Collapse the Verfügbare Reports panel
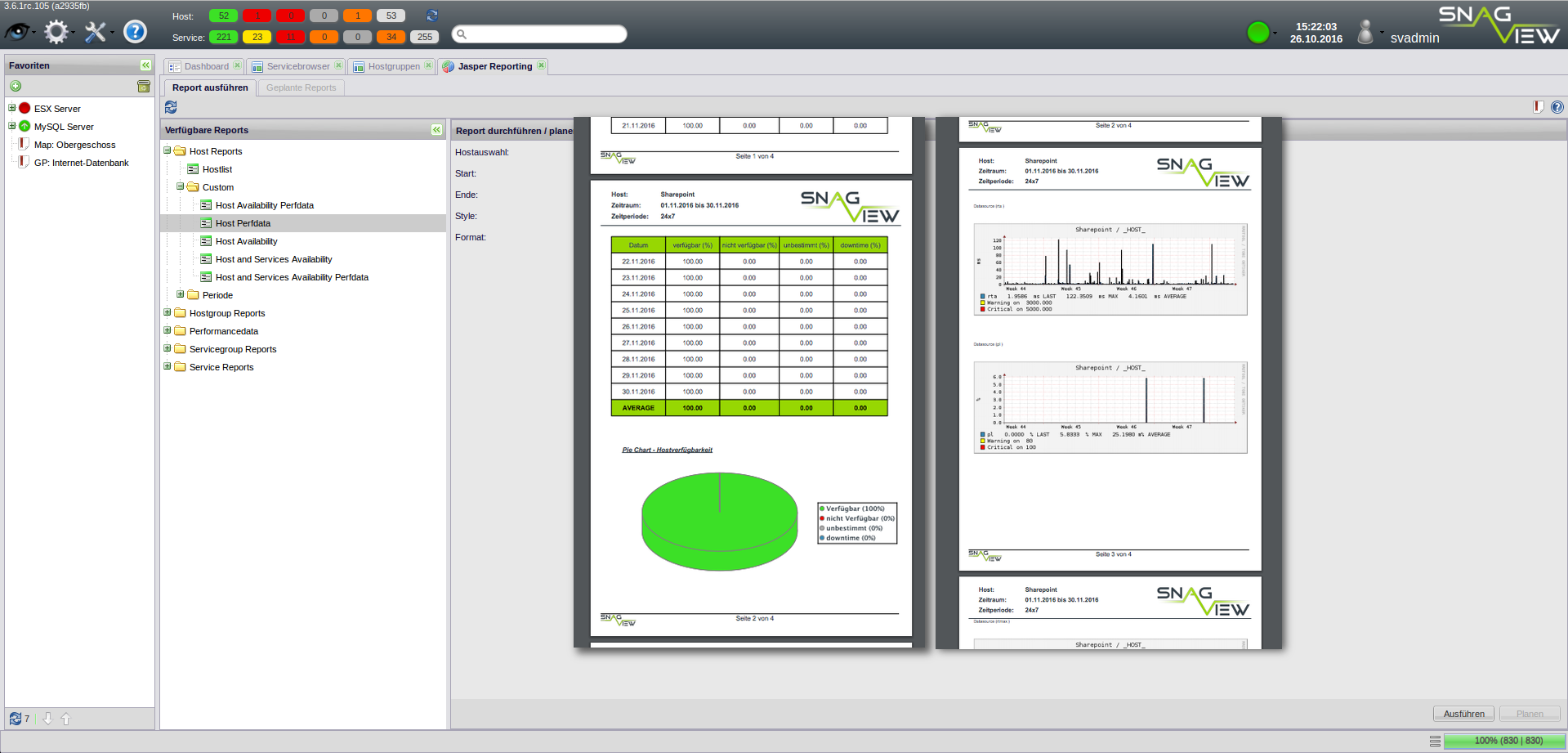Viewport: 1568px width, 753px height. (436, 130)
